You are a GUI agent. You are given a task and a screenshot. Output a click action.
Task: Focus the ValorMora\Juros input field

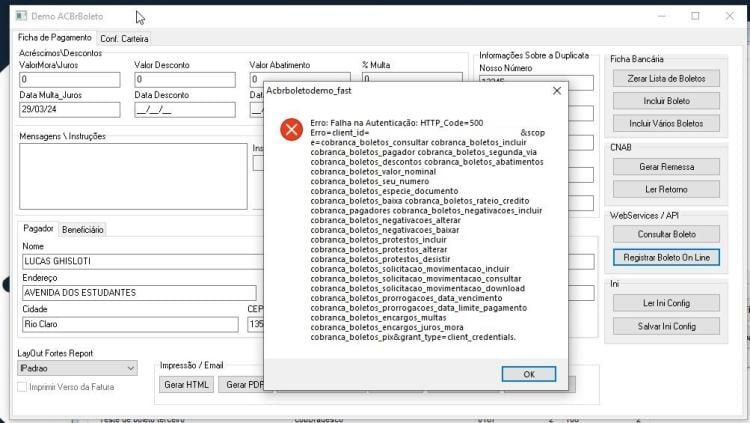(70, 79)
